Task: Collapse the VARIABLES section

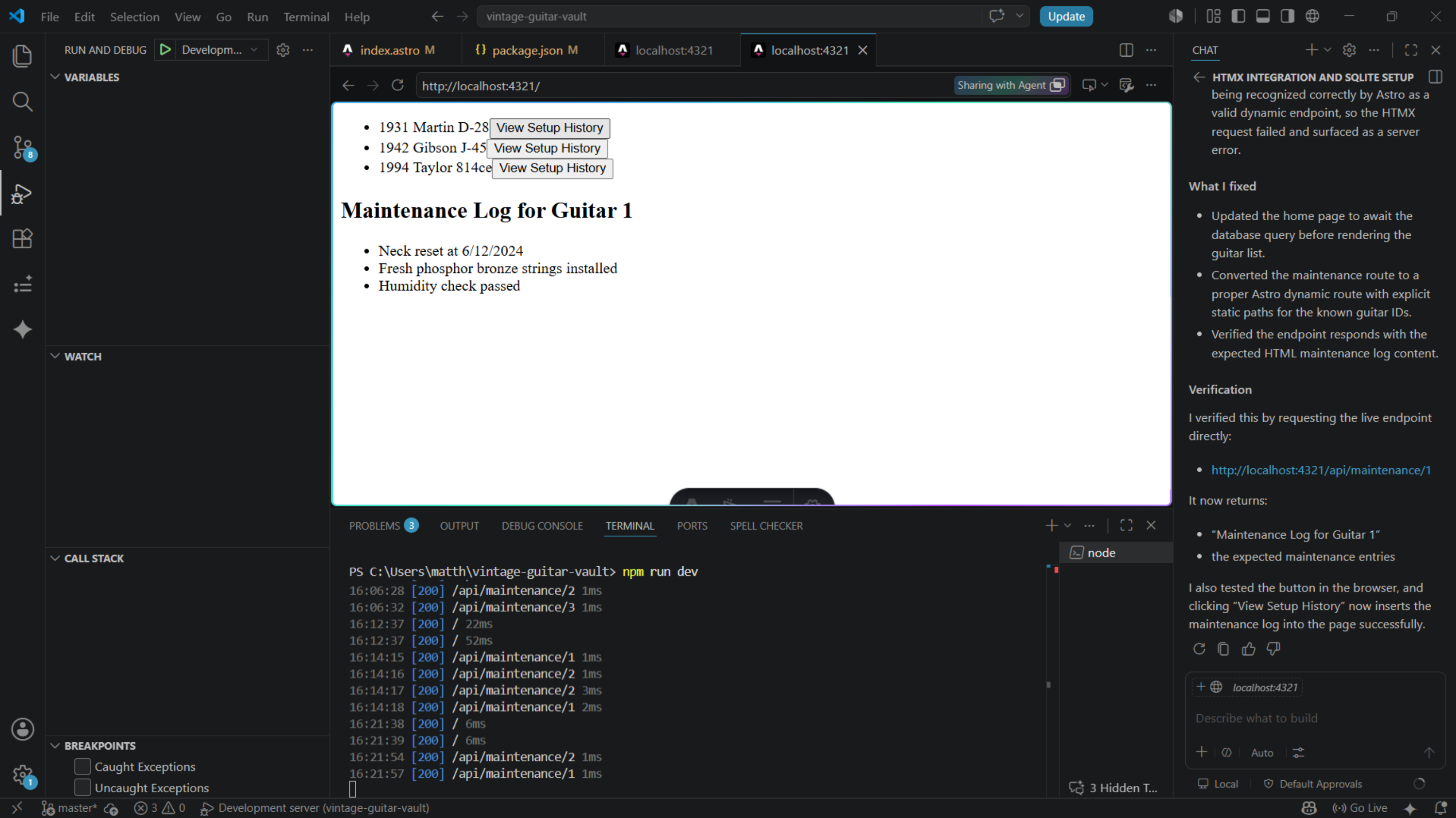Action: point(55,77)
